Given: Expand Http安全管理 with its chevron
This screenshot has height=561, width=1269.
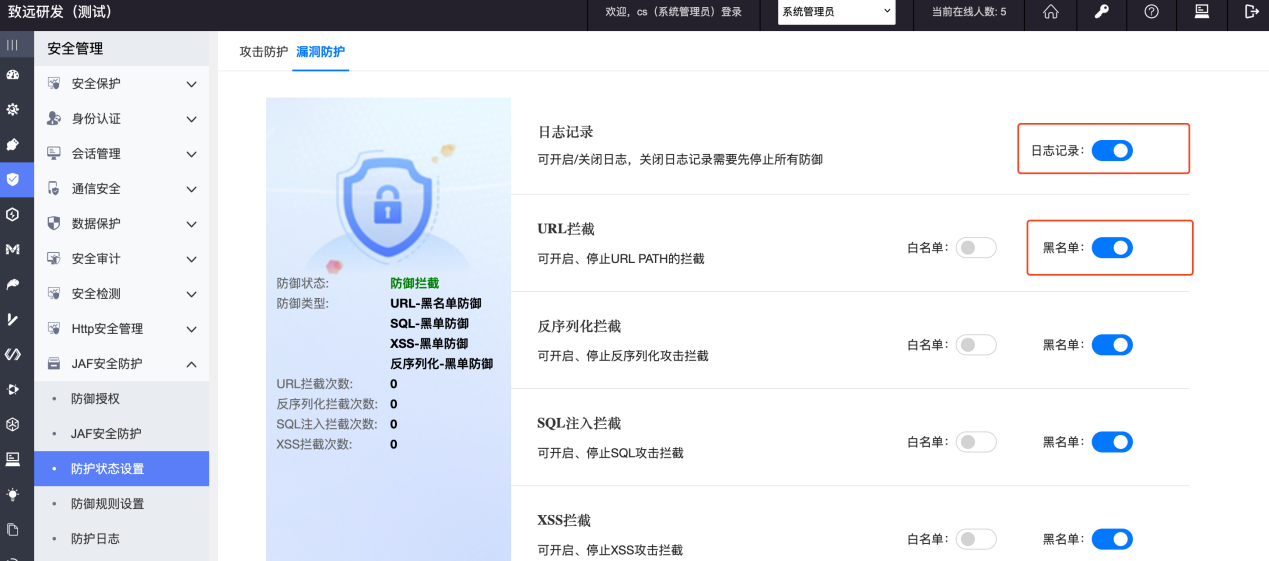Looking at the screenshot, I should [191, 329].
